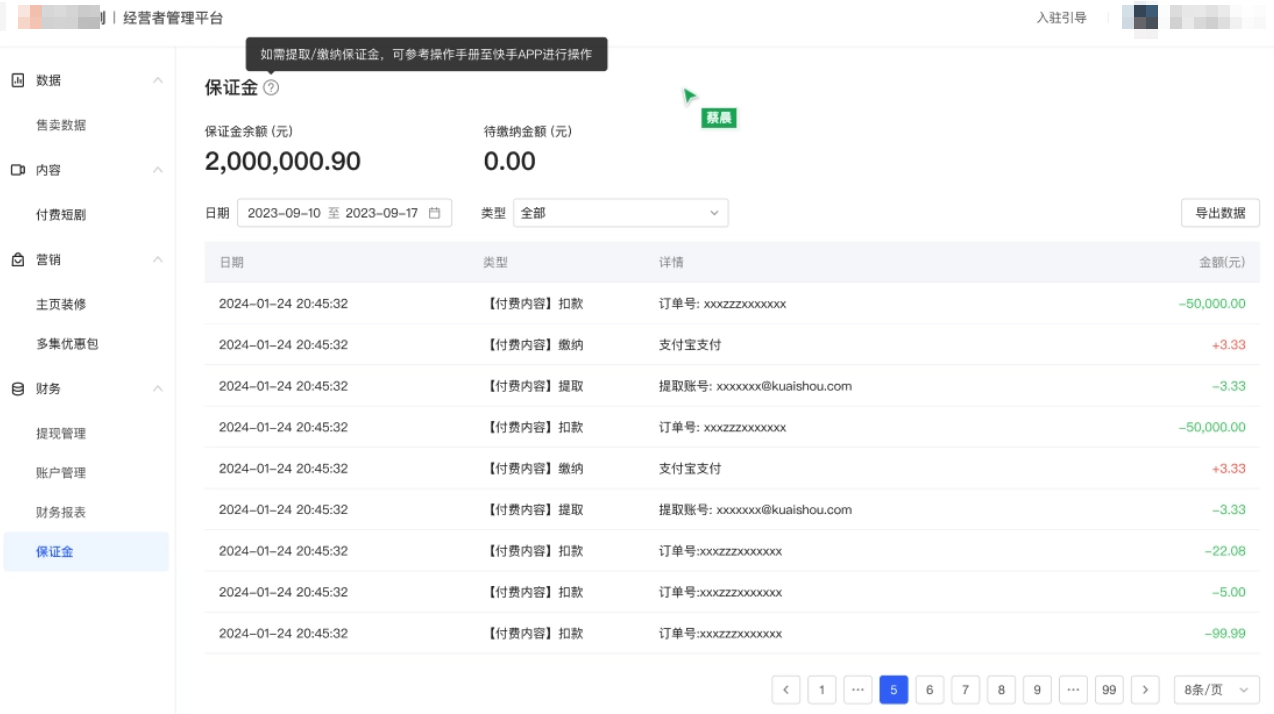Click the 财务 database icon in sidebar

tap(17, 389)
